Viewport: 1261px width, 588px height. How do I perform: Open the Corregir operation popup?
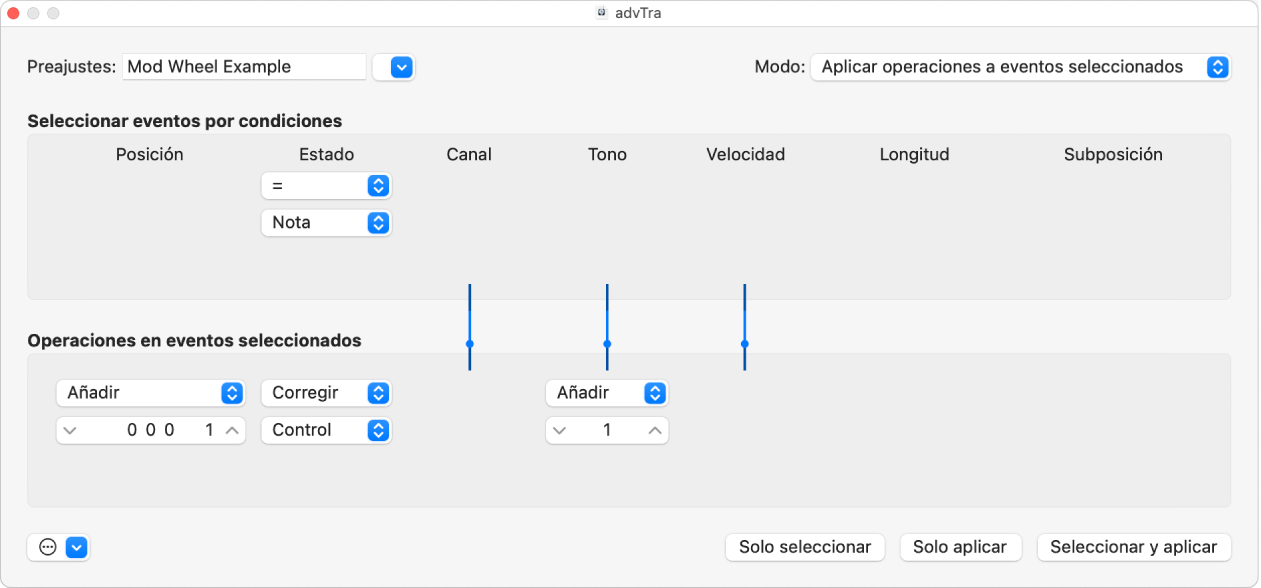pos(326,393)
